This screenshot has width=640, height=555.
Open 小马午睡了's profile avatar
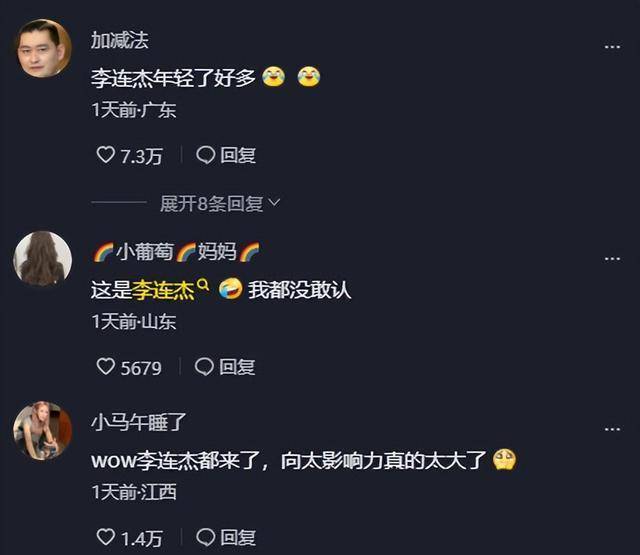(x=43, y=431)
